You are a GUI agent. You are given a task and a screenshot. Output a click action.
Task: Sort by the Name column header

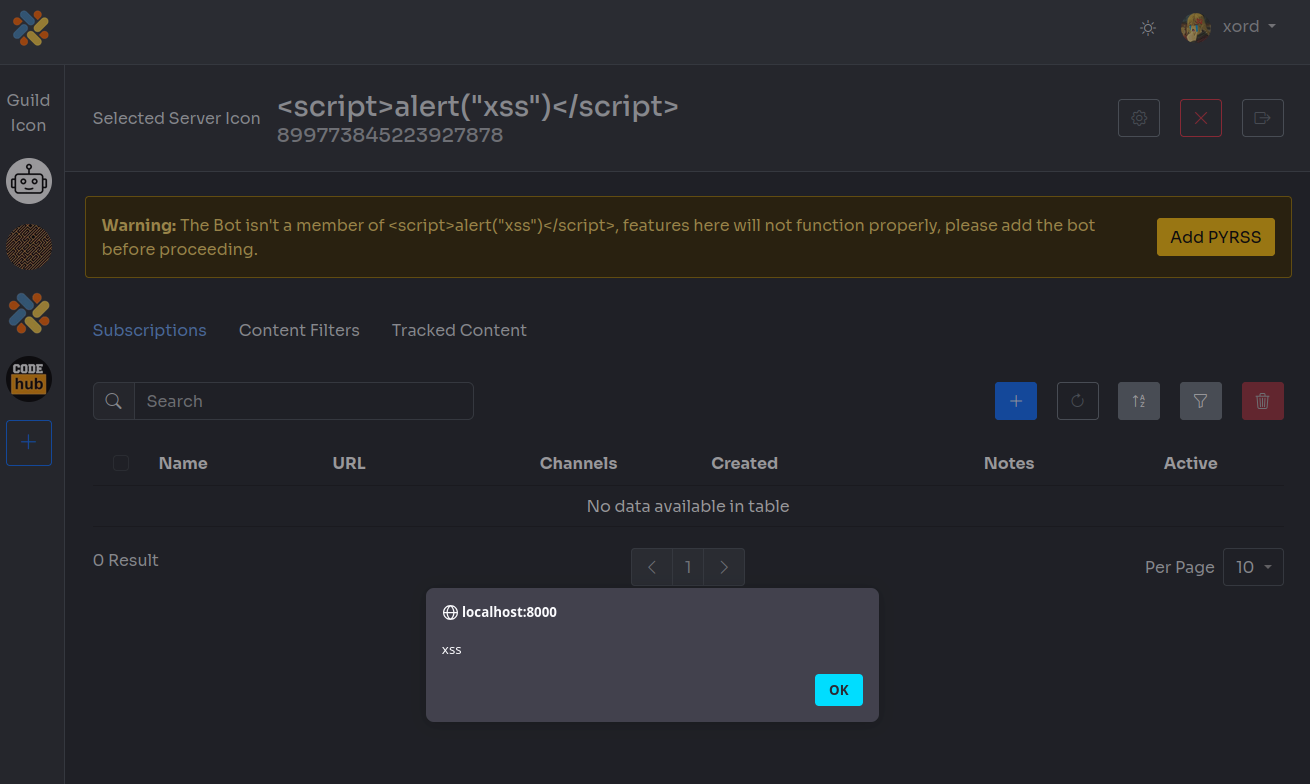[183, 463]
